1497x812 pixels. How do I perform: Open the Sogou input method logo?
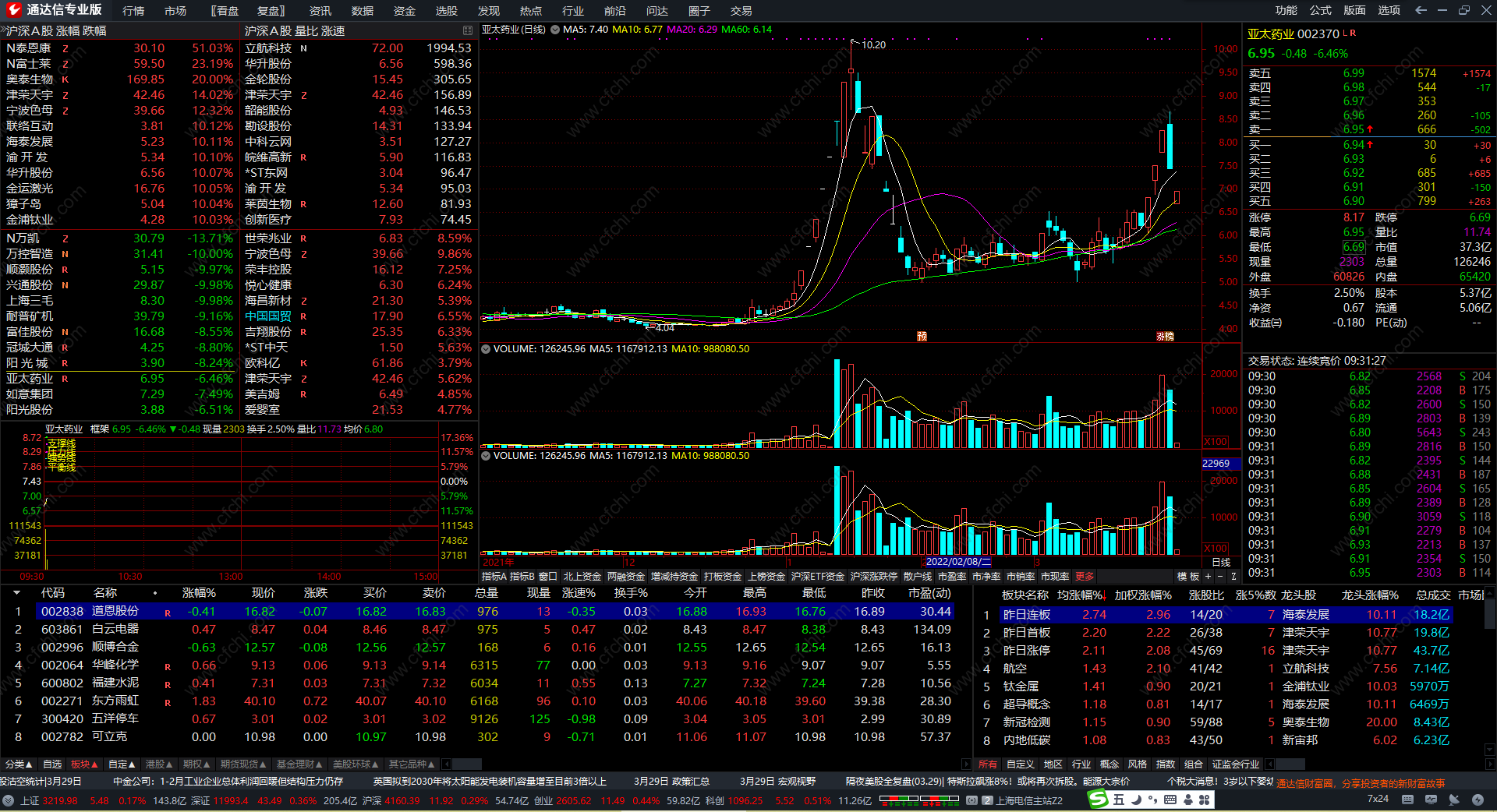tap(1098, 800)
